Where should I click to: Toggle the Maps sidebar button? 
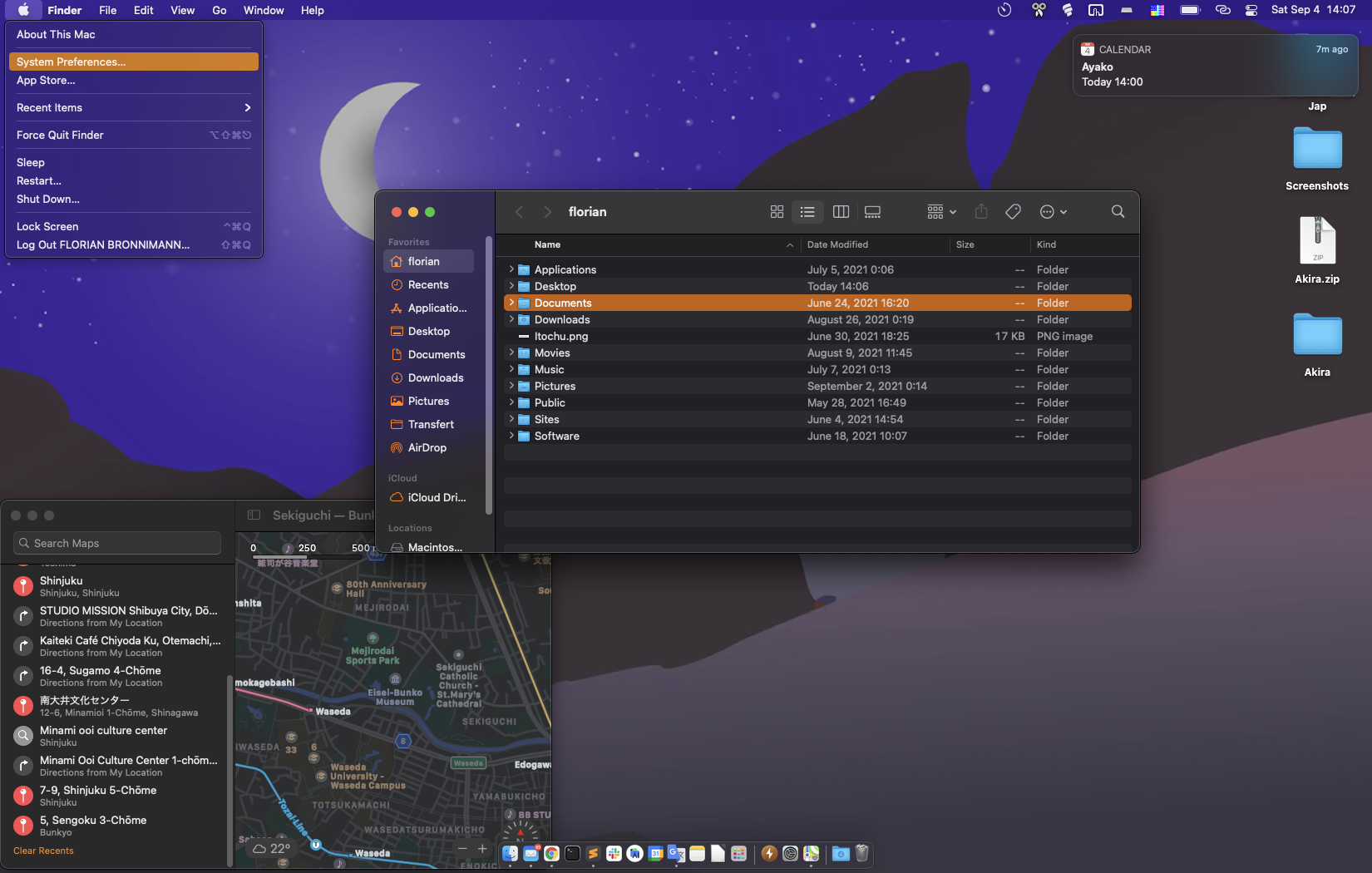pyautogui.click(x=254, y=515)
